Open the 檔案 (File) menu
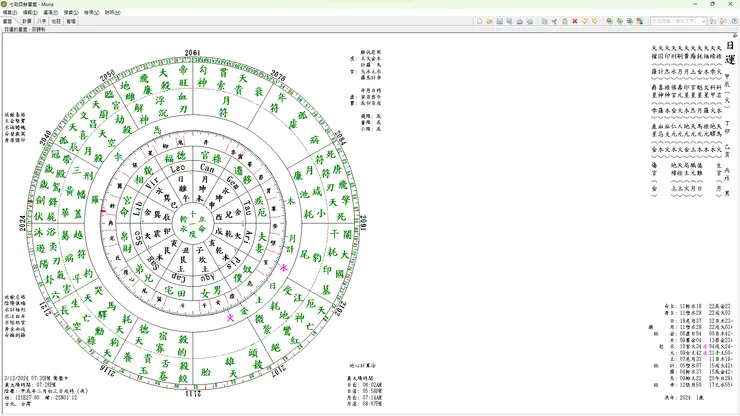740x416 pixels. pos(10,13)
